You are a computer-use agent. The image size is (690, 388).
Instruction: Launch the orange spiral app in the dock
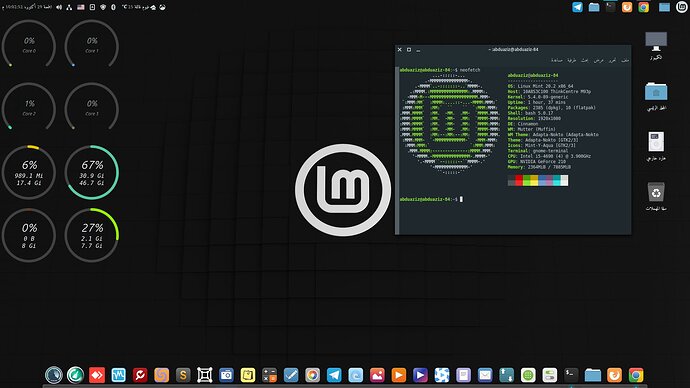click(161, 375)
